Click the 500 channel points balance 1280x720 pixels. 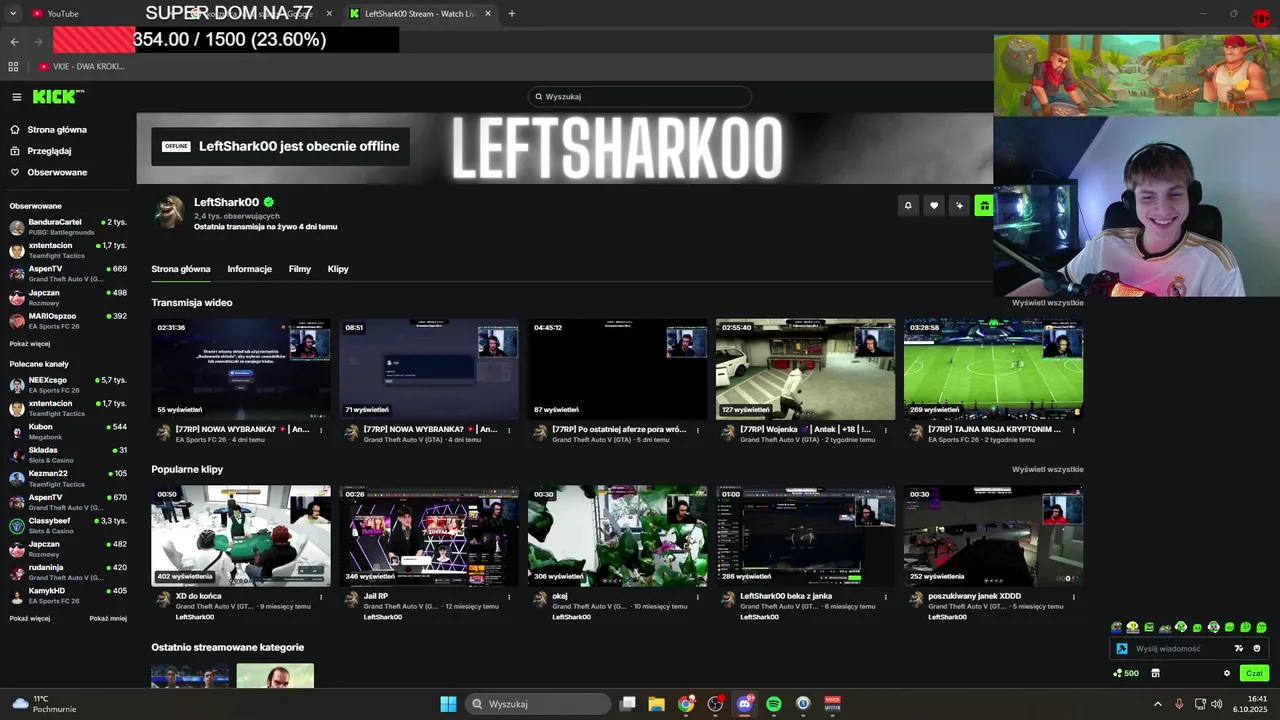(x=1126, y=673)
